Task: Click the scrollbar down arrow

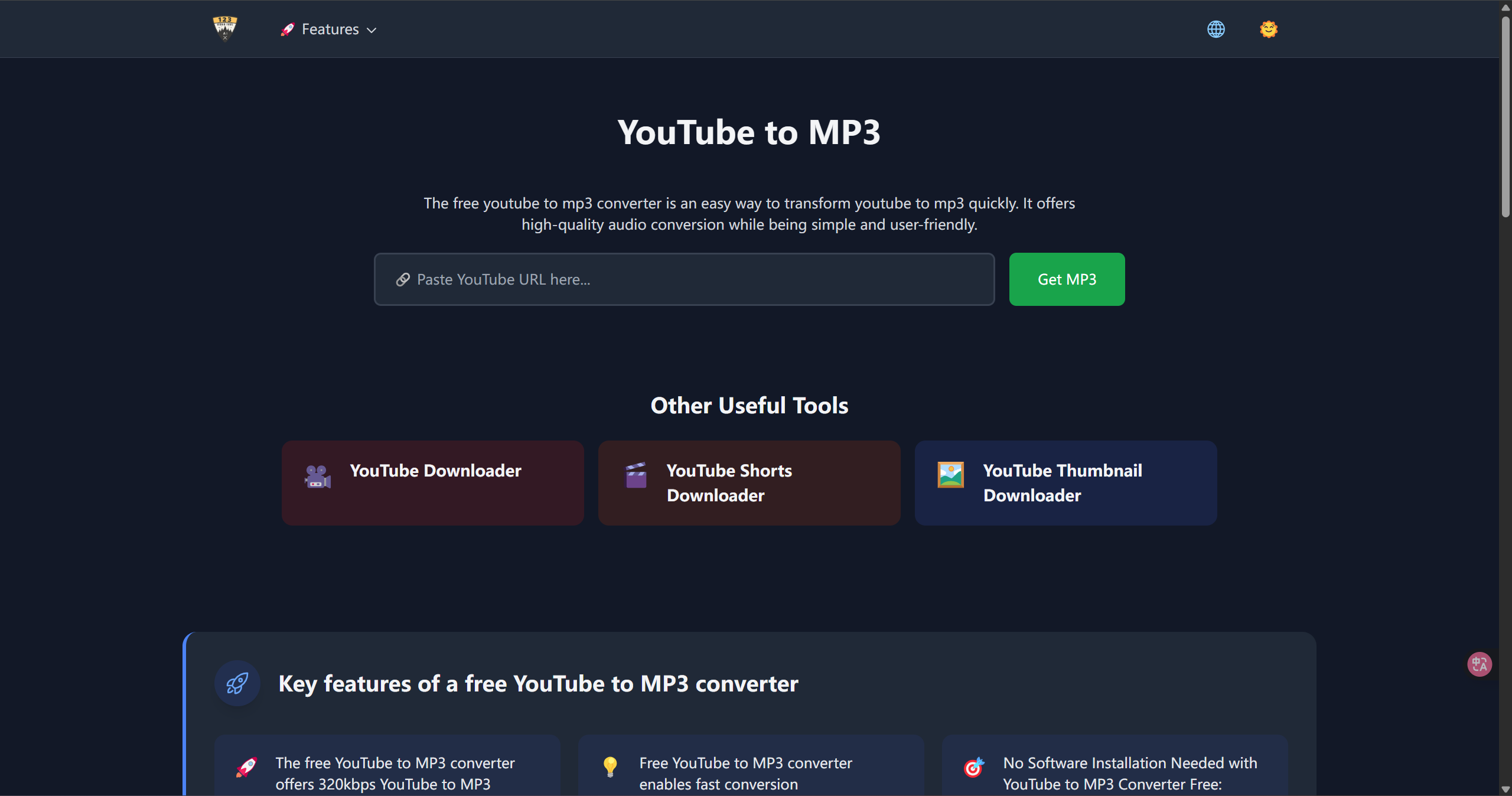Action: (1506, 789)
